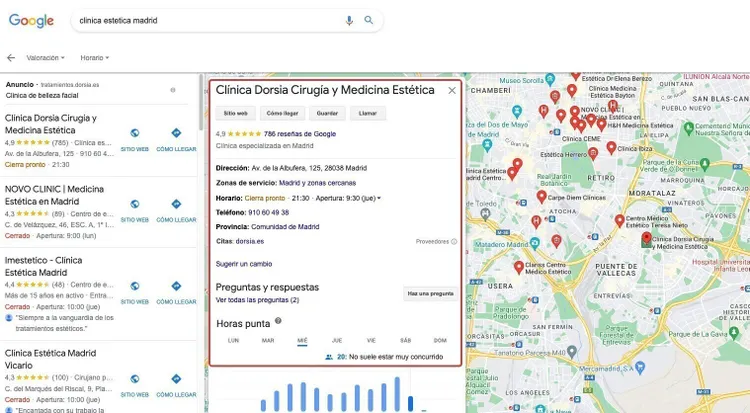
Task: Open Sitio Web globe for Vicario clinic
Action: [x=135, y=379]
